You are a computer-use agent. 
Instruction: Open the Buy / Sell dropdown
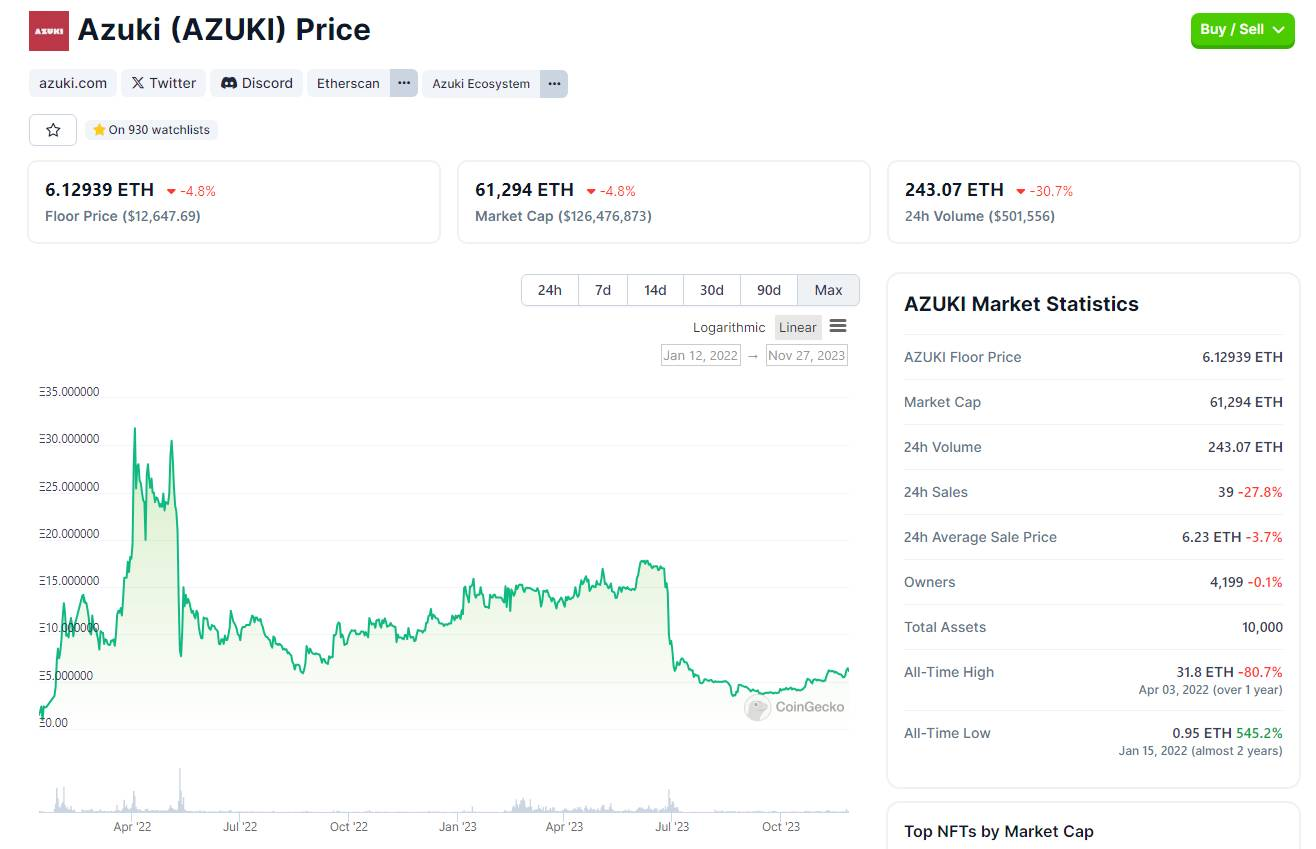click(1242, 30)
